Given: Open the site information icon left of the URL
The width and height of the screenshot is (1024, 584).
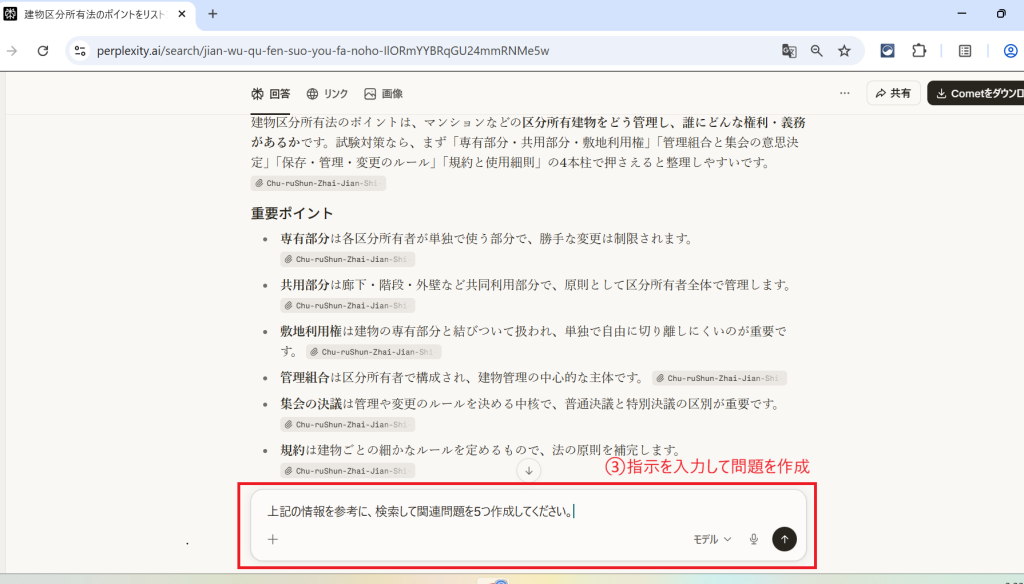Looking at the screenshot, I should [81, 51].
